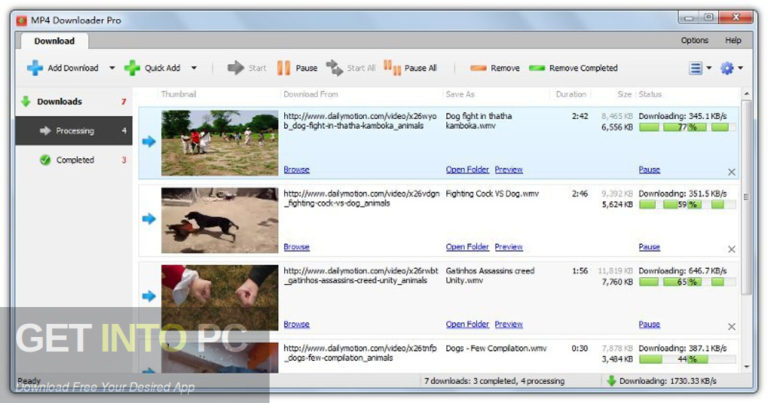The image size is (768, 403).
Task: Click the Remove toolbar button
Action: 495,68
